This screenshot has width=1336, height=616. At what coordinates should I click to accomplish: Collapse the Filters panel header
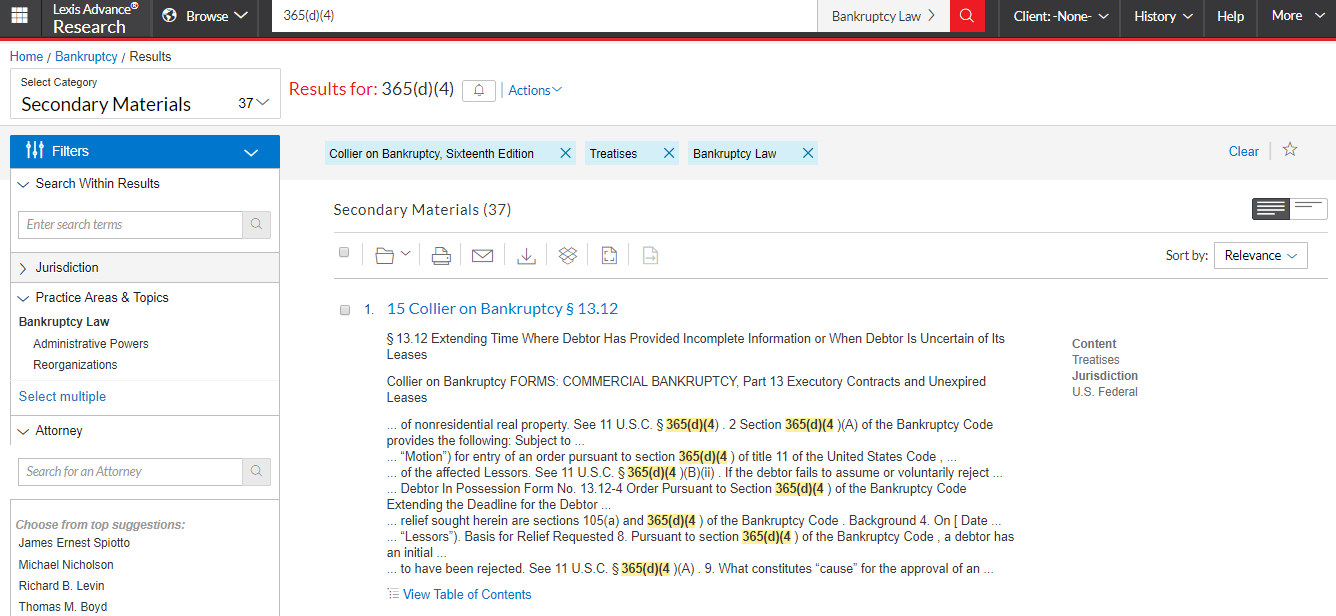coord(145,151)
